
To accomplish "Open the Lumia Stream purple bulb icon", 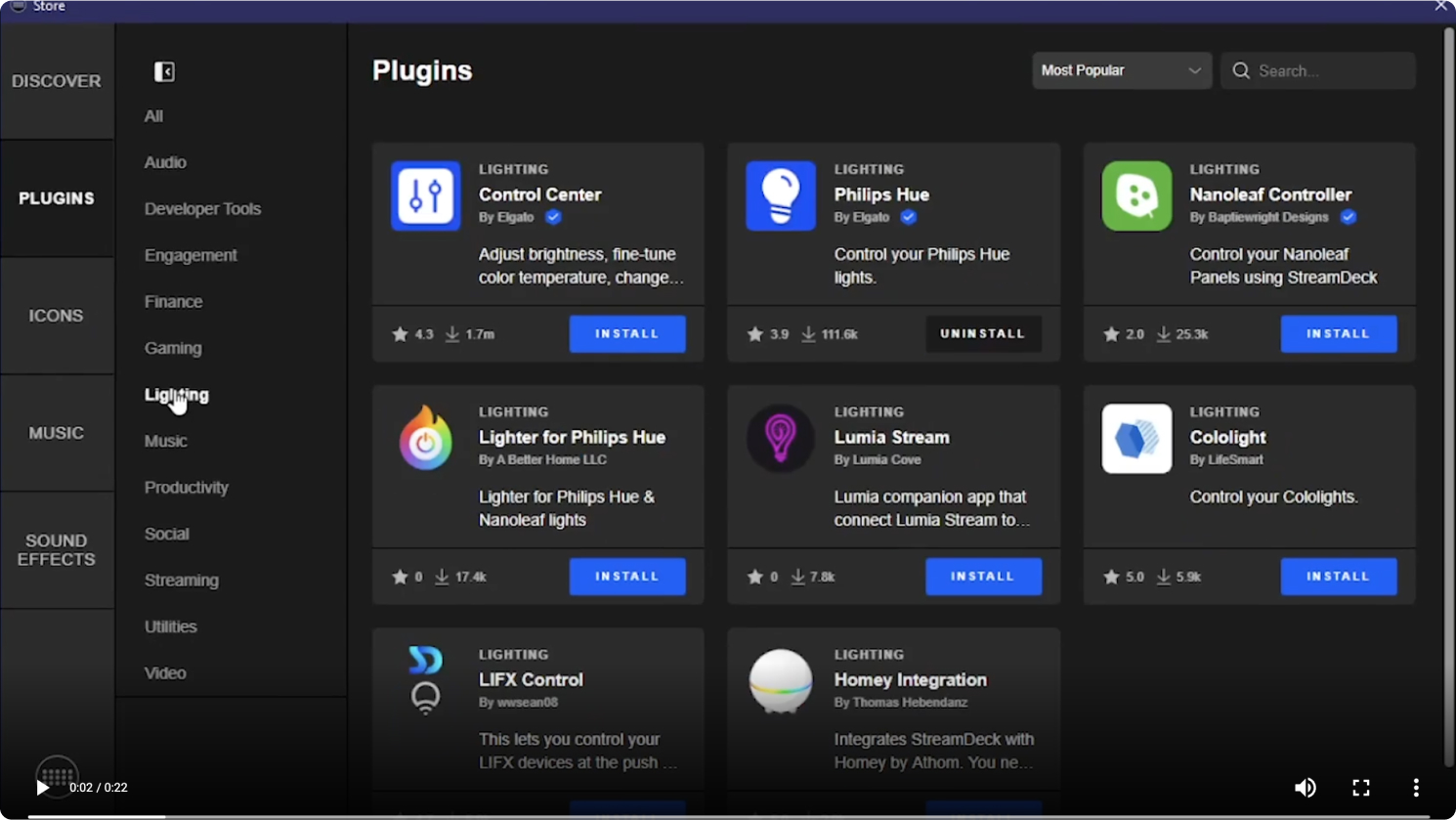I will [x=781, y=438].
